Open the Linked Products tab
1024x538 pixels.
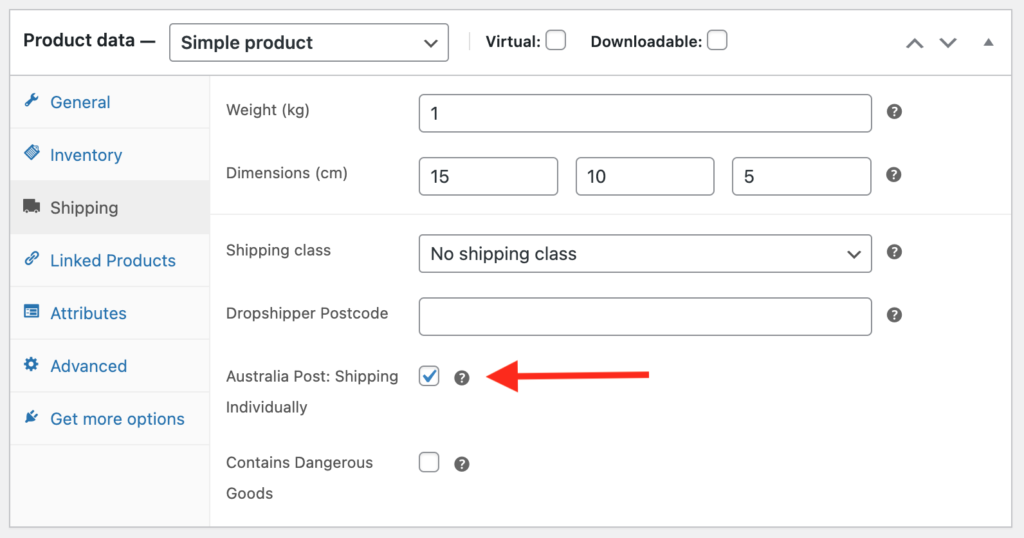113,261
